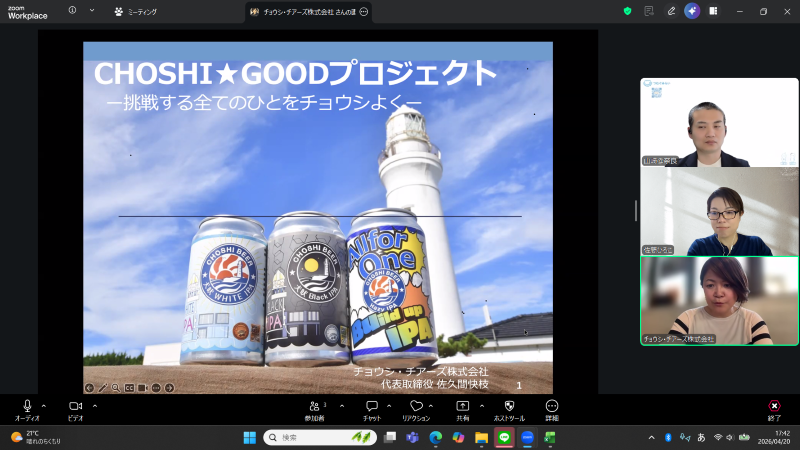
Task: Expand the audio options arrow beside オーディオ
Action: coord(43,406)
